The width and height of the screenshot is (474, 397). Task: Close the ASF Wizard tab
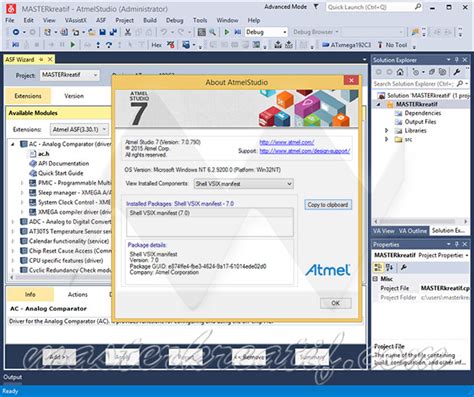[50, 59]
